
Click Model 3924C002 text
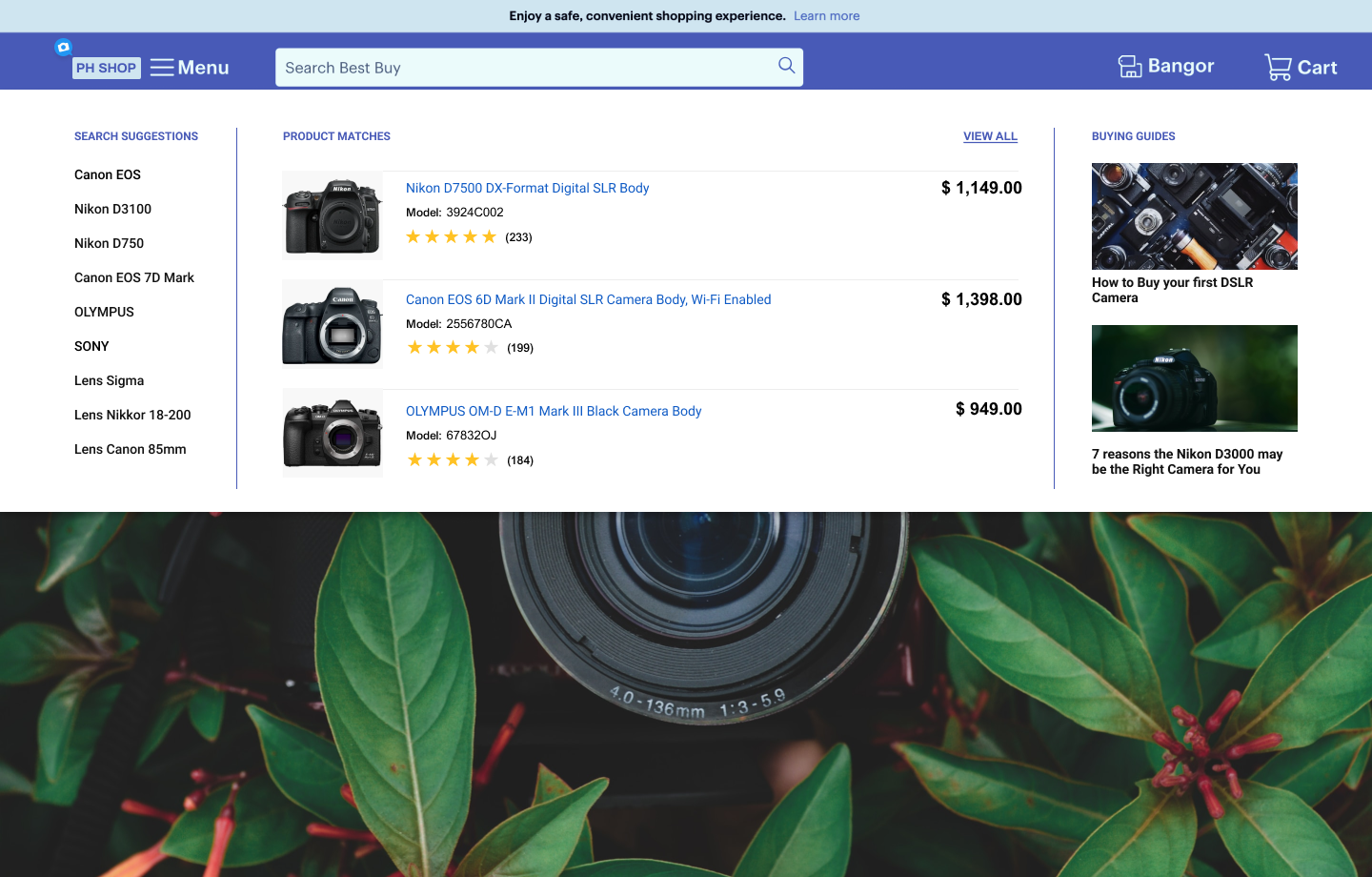click(x=454, y=213)
